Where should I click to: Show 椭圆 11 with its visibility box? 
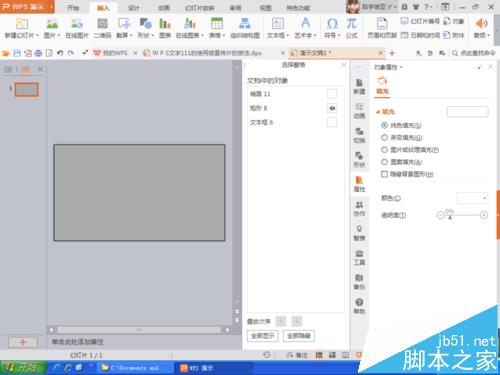pyautogui.click(x=332, y=94)
